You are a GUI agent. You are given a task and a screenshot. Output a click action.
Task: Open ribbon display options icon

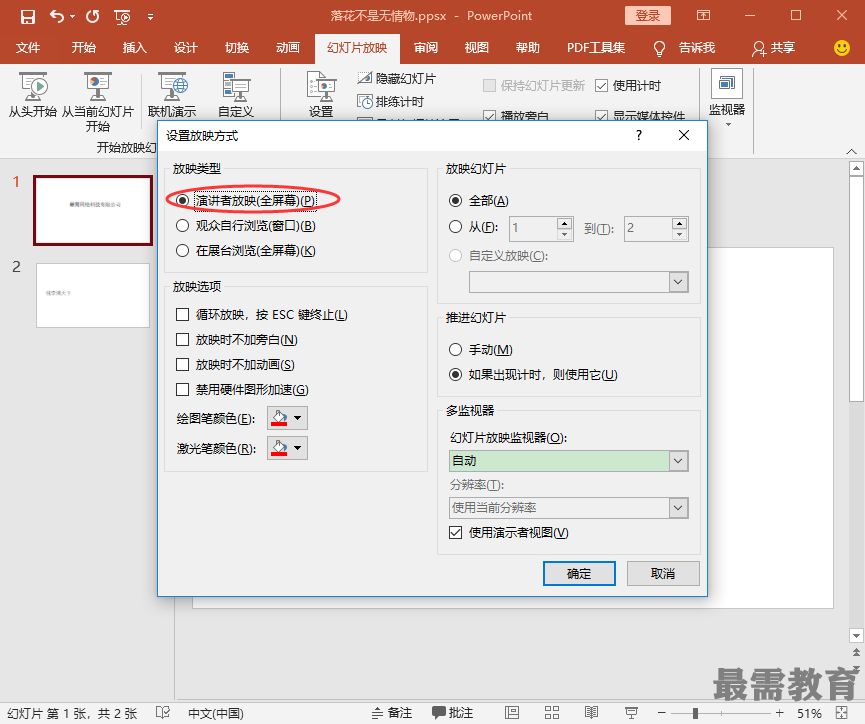[x=703, y=15]
